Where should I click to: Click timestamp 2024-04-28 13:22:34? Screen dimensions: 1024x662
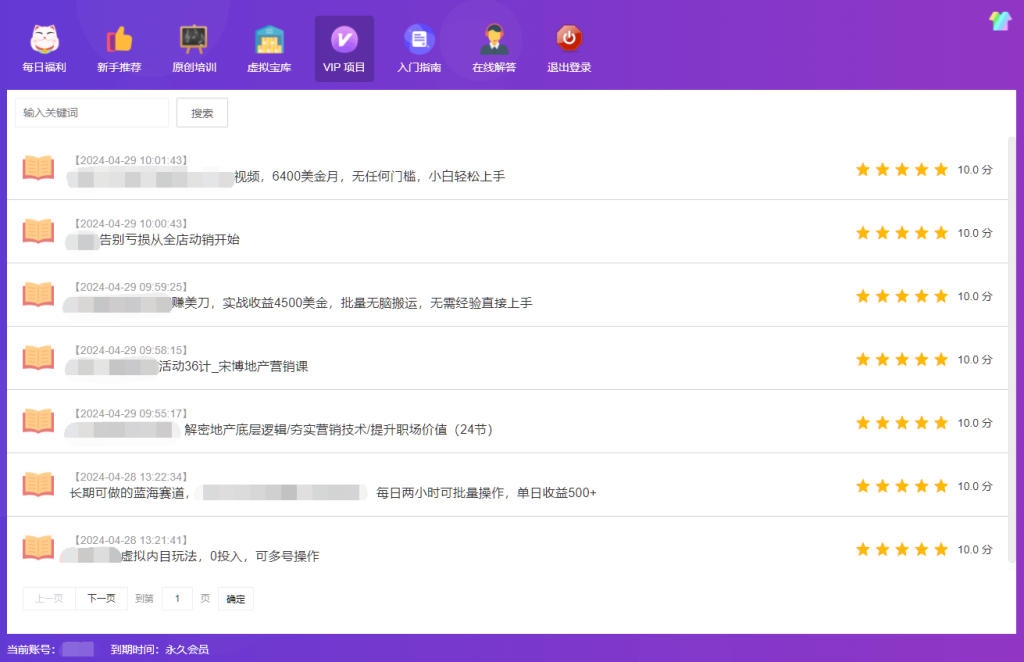click(x=131, y=477)
